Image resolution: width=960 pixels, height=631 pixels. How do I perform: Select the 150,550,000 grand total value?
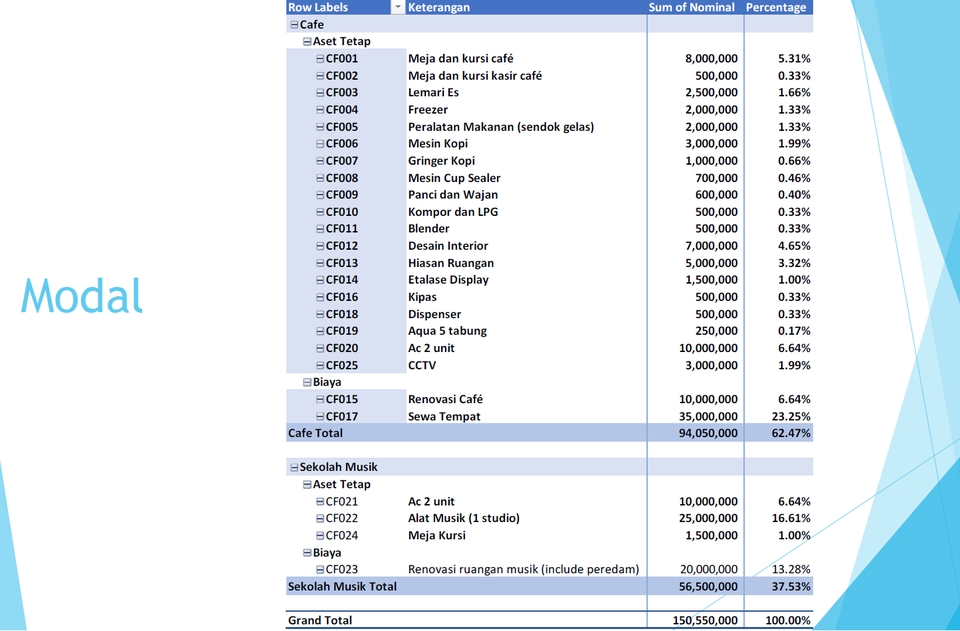coord(705,621)
